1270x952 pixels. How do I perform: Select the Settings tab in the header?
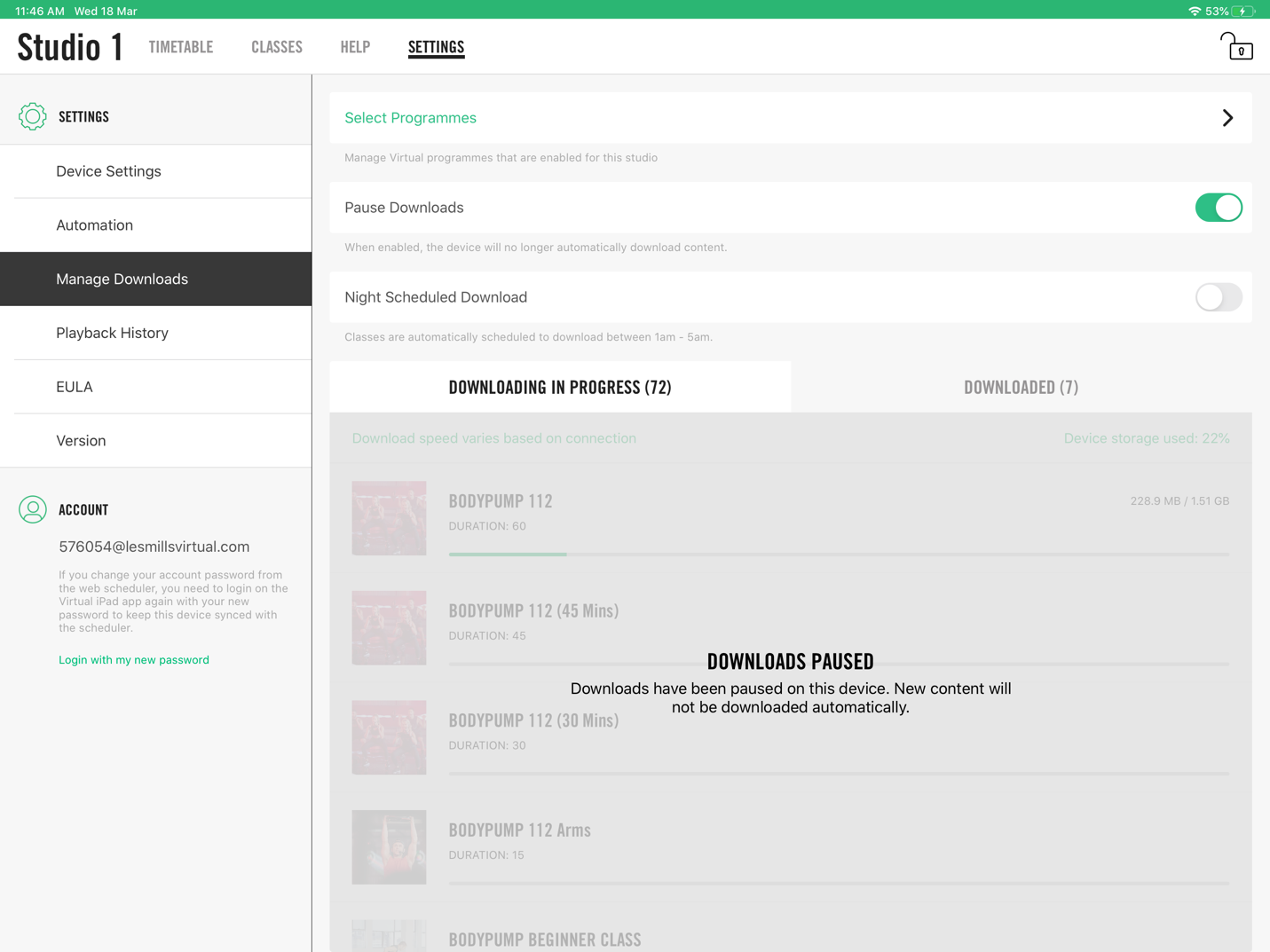tap(436, 47)
